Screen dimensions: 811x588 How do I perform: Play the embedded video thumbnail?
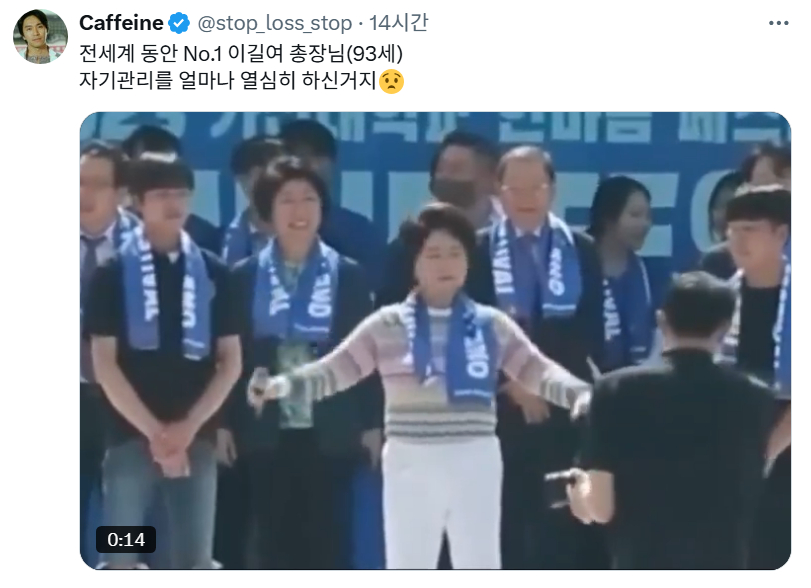pyautogui.click(x=435, y=341)
